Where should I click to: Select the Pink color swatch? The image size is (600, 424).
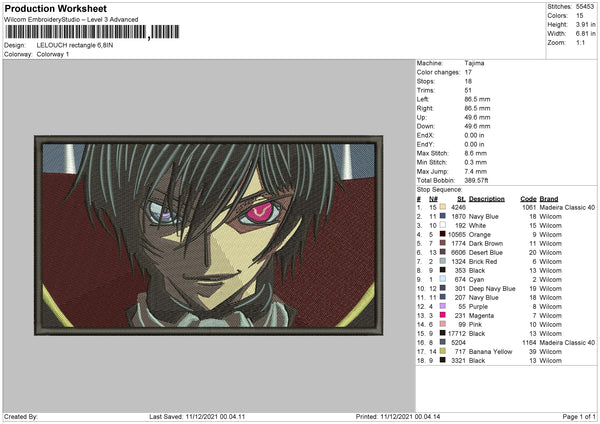click(443, 324)
